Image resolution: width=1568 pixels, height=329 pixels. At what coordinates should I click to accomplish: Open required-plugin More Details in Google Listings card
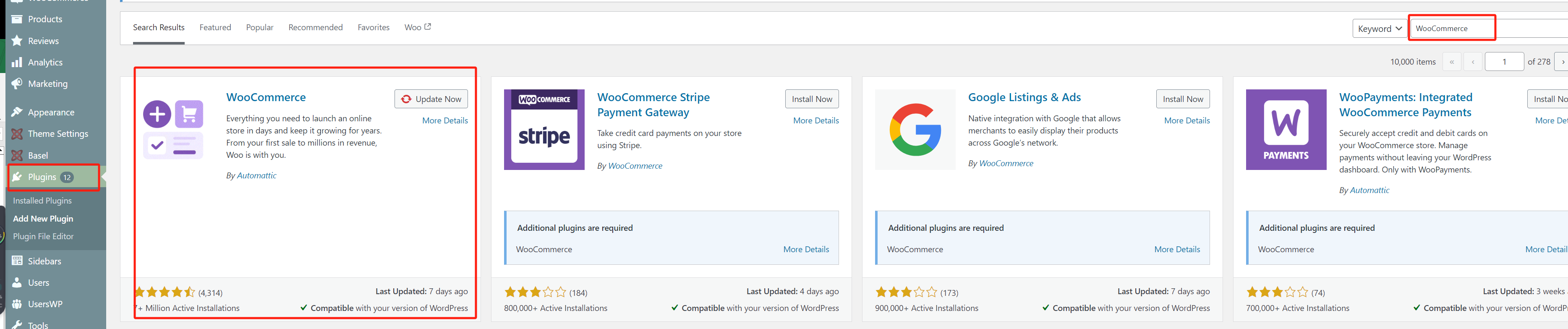coord(1177,249)
